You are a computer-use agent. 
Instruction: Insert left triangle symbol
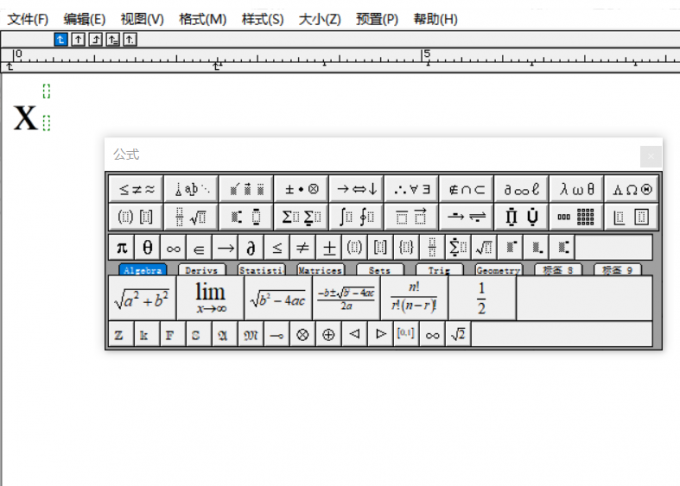point(354,334)
